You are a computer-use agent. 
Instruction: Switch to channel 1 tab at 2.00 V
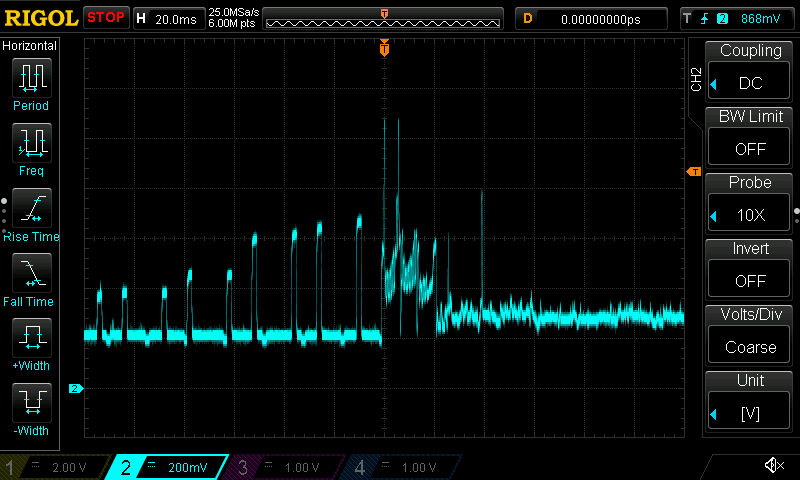50,467
